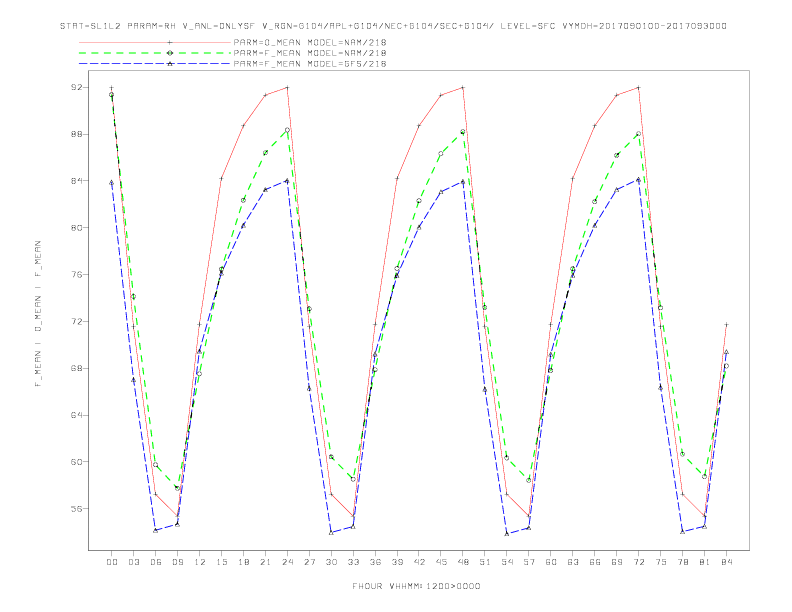Image resolution: width=792 pixels, height=612 pixels.
Task: Click x-axis tick label 12
Action: (200, 562)
